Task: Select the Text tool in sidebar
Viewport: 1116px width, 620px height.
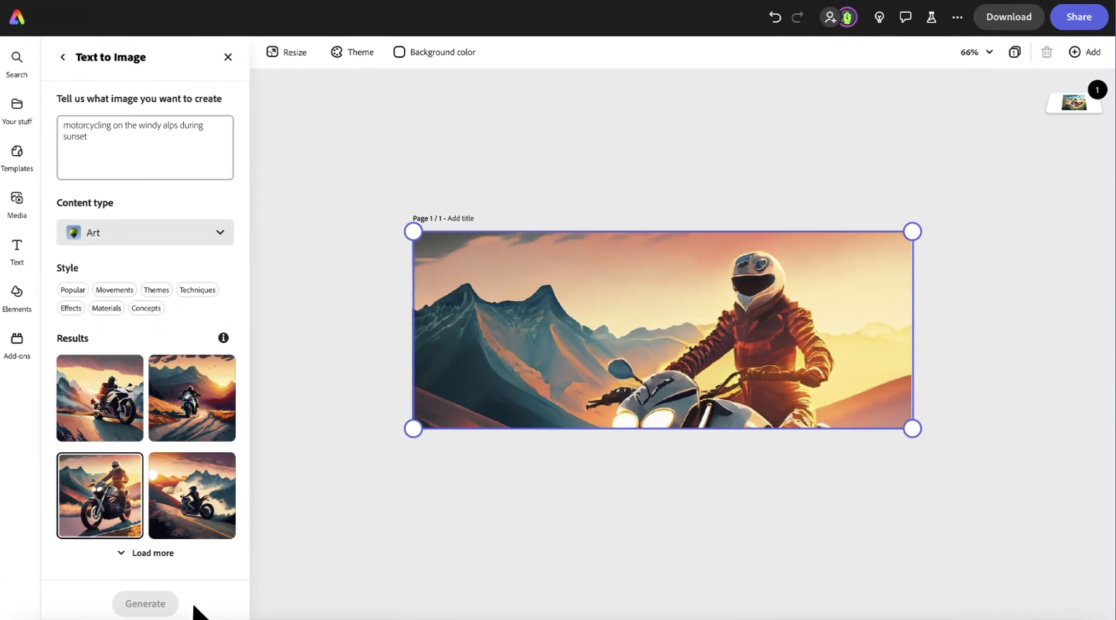Action: (x=16, y=252)
